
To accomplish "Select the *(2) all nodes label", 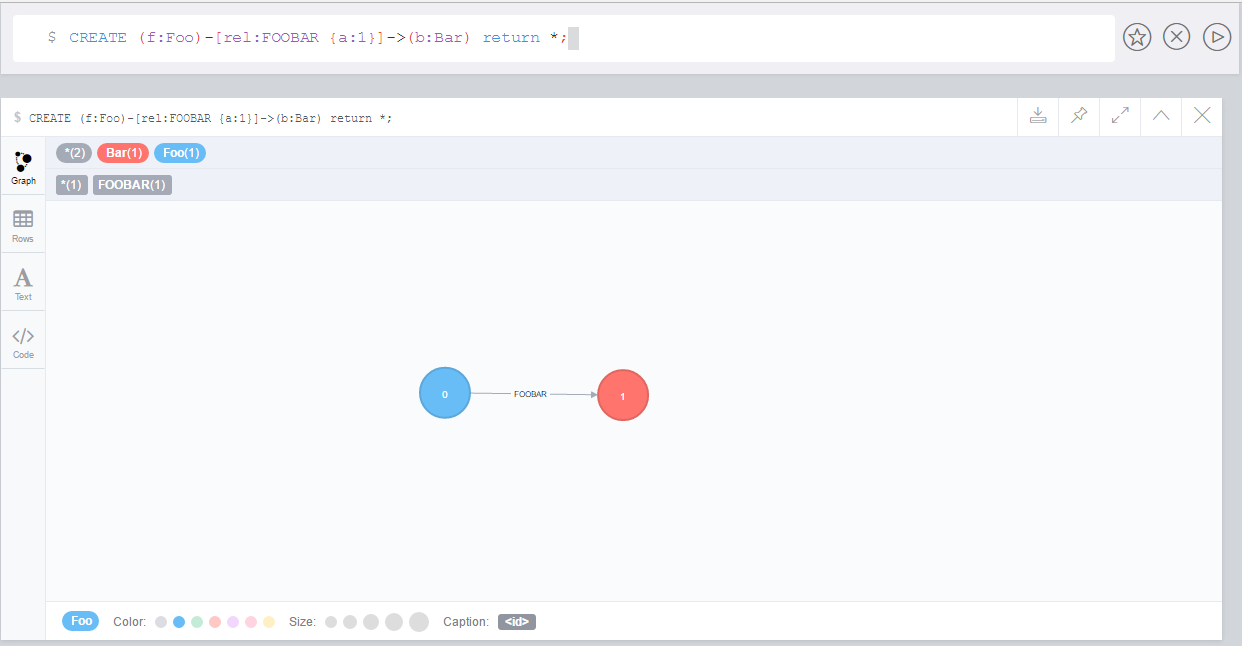I will click(x=74, y=153).
